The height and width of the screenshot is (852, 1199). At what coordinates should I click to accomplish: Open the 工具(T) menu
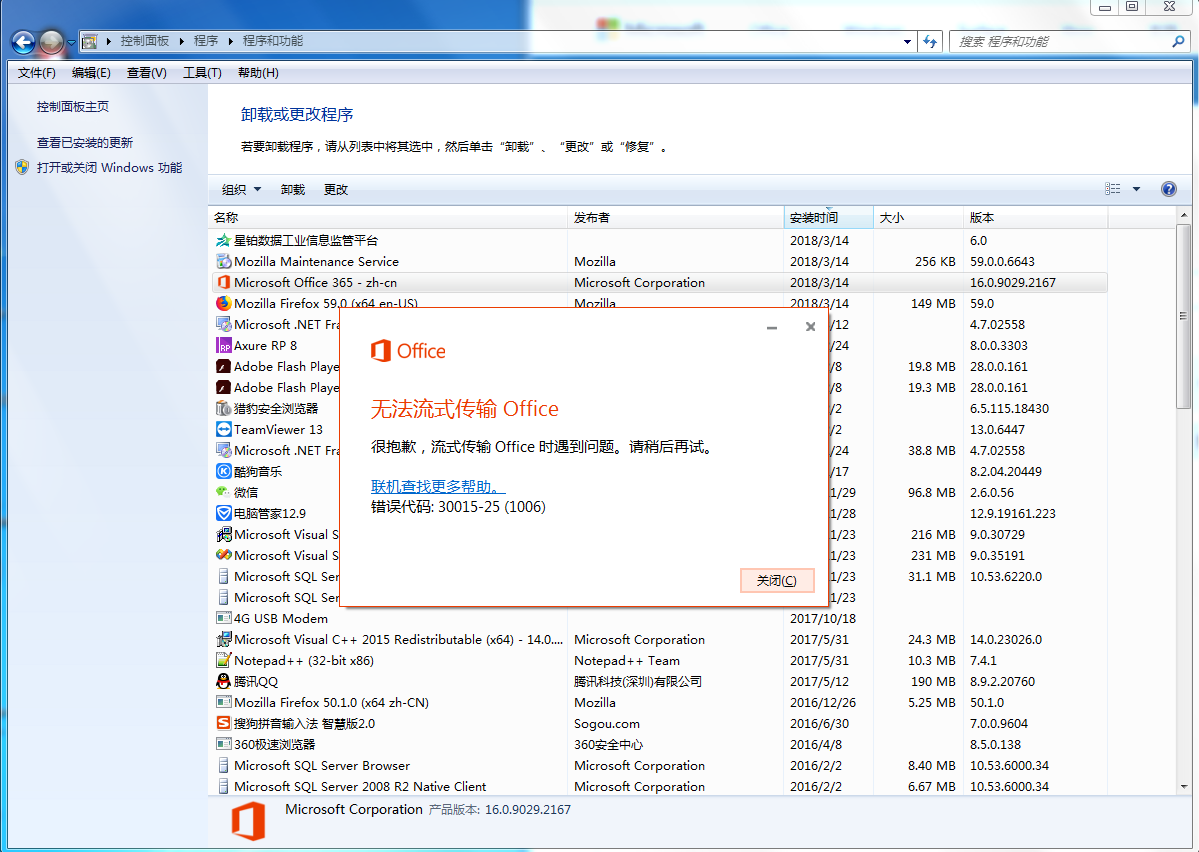(202, 73)
